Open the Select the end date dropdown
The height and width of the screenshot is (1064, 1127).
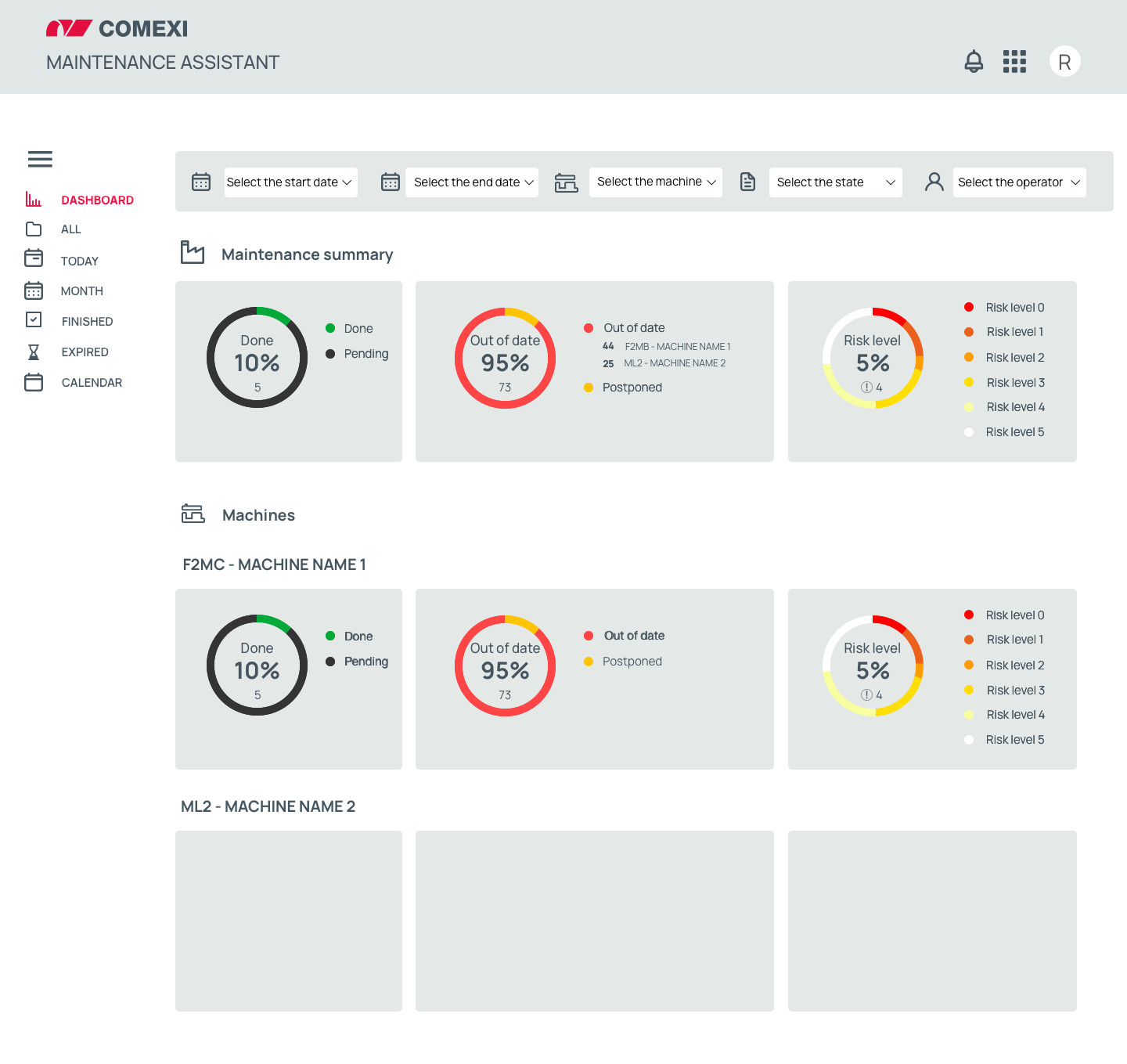[472, 182]
